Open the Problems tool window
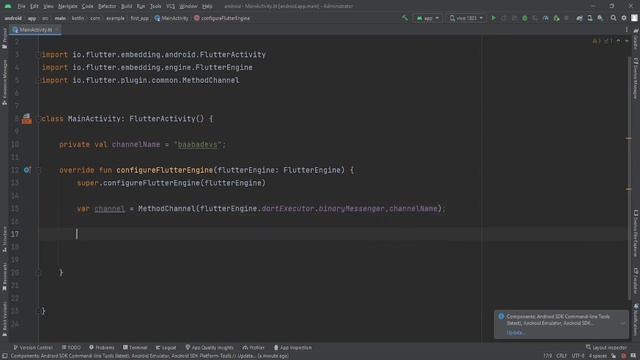Viewport: 640px width, 360px height. tap(102, 347)
